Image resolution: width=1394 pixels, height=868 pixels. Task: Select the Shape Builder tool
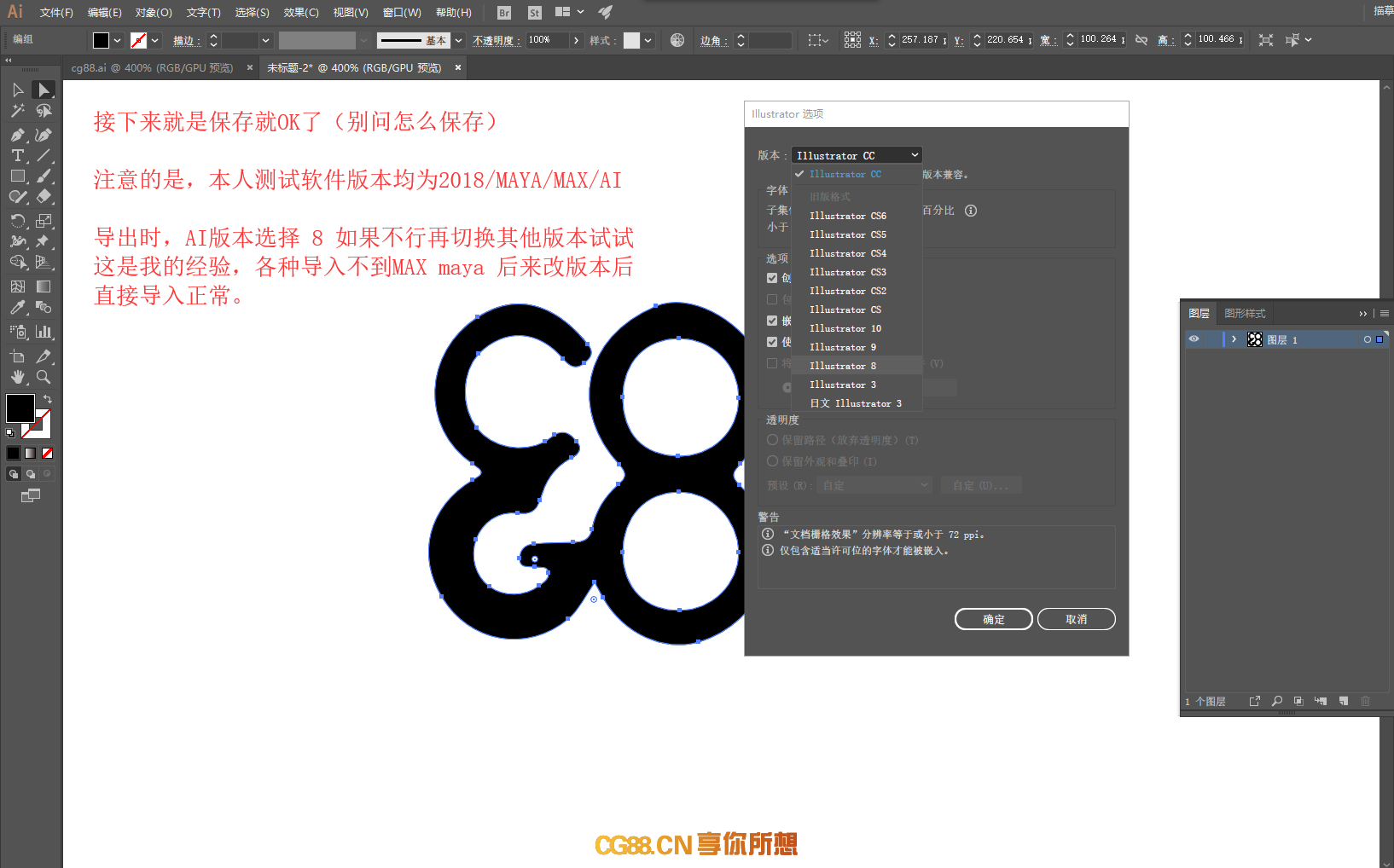pyautogui.click(x=18, y=262)
